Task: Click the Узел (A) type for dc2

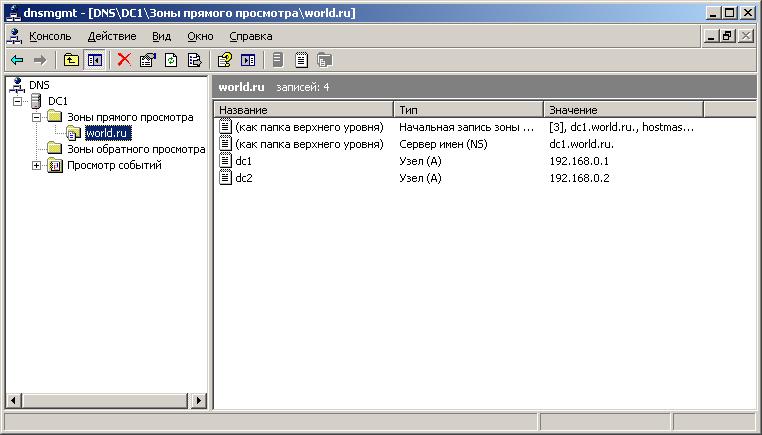Action: 420,178
